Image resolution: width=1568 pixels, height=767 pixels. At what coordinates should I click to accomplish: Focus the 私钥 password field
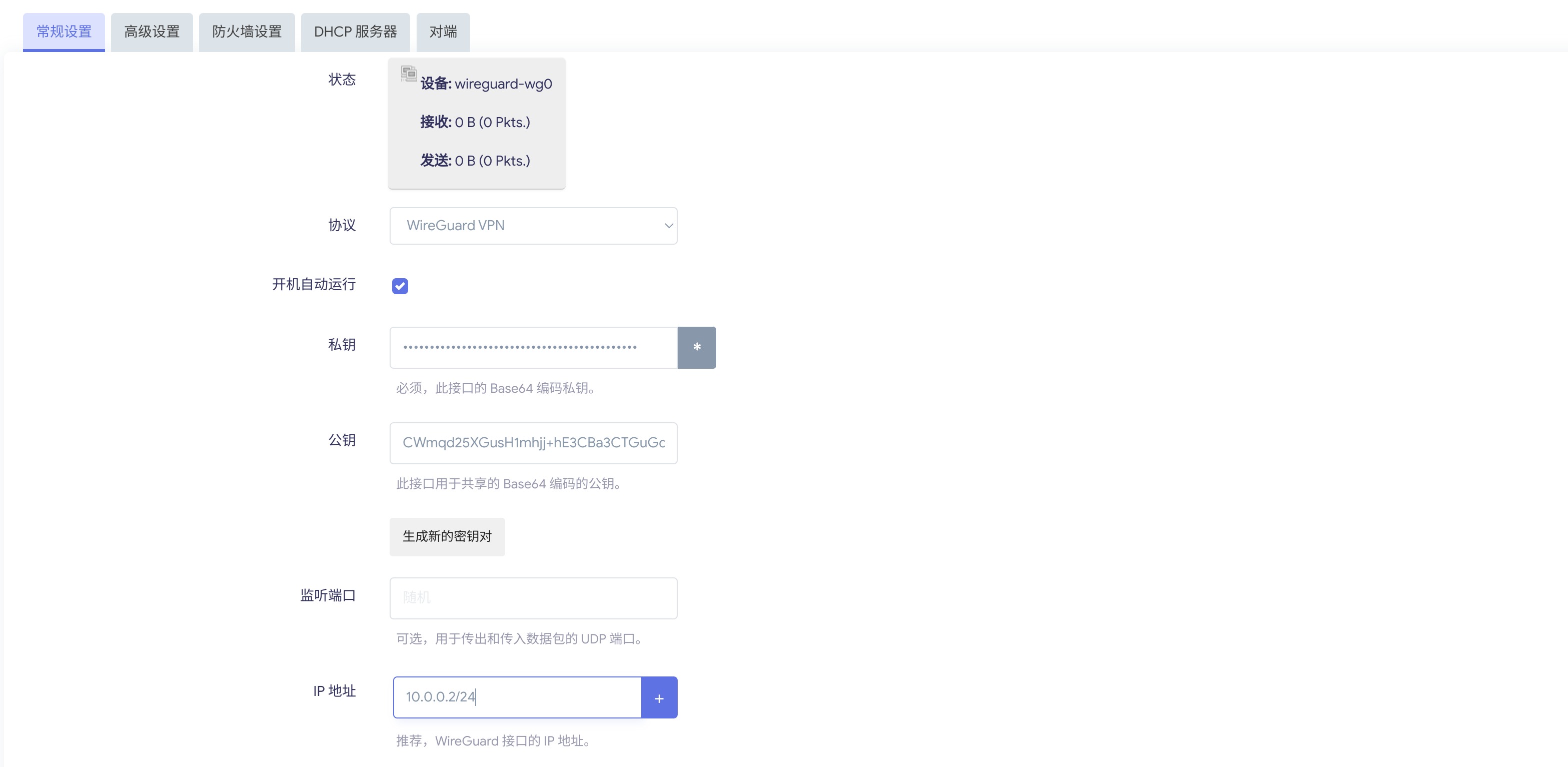point(533,347)
